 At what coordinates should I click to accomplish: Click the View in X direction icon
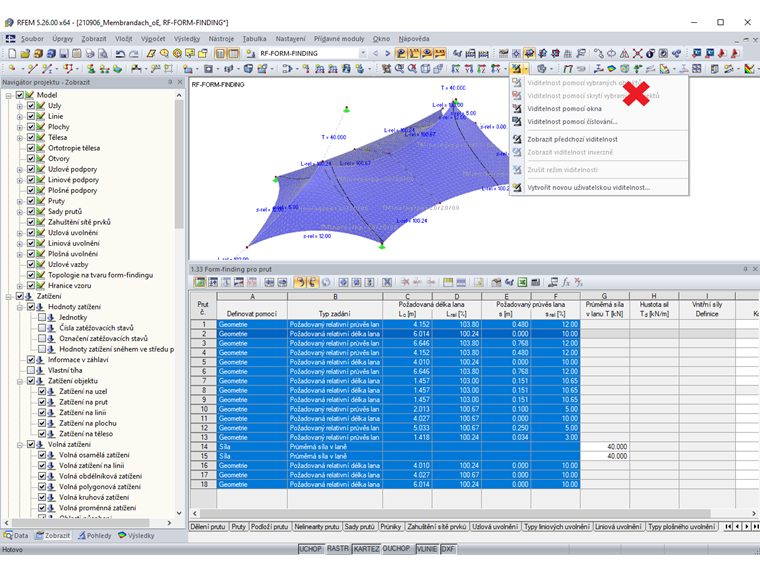pos(456,69)
